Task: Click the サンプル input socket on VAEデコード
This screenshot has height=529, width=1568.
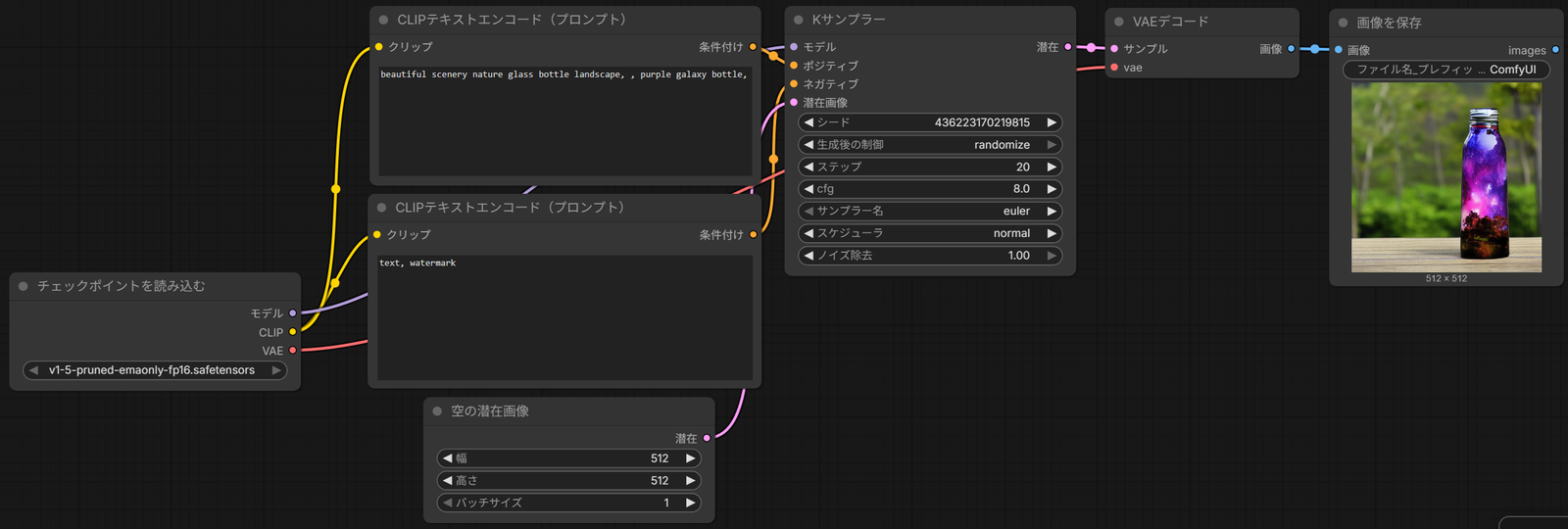Action: (1114, 49)
